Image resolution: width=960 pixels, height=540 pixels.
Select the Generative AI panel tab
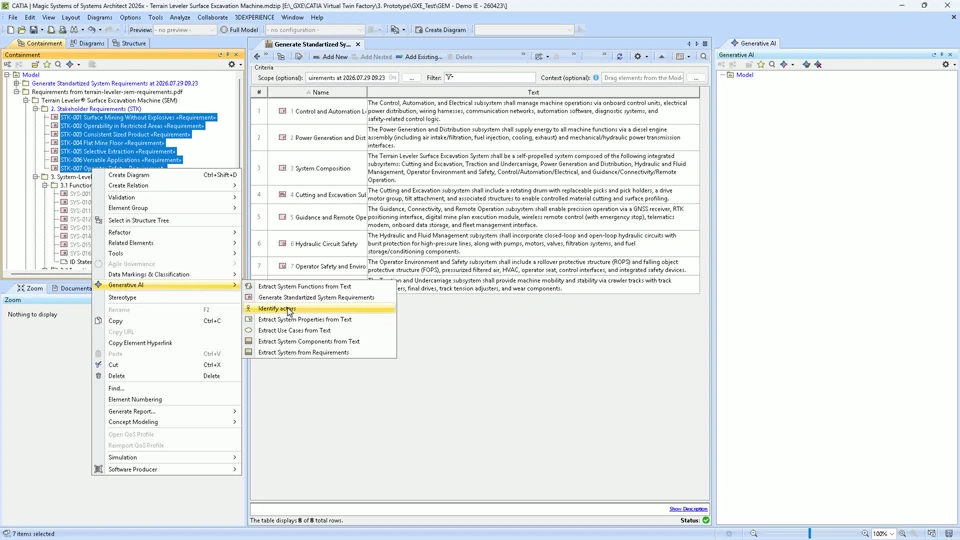point(754,43)
